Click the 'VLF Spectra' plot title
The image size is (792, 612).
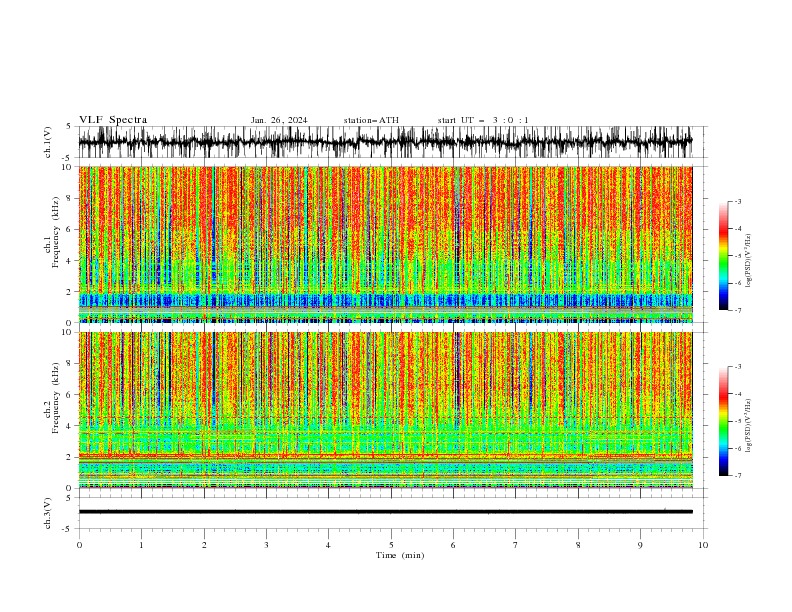coord(113,120)
